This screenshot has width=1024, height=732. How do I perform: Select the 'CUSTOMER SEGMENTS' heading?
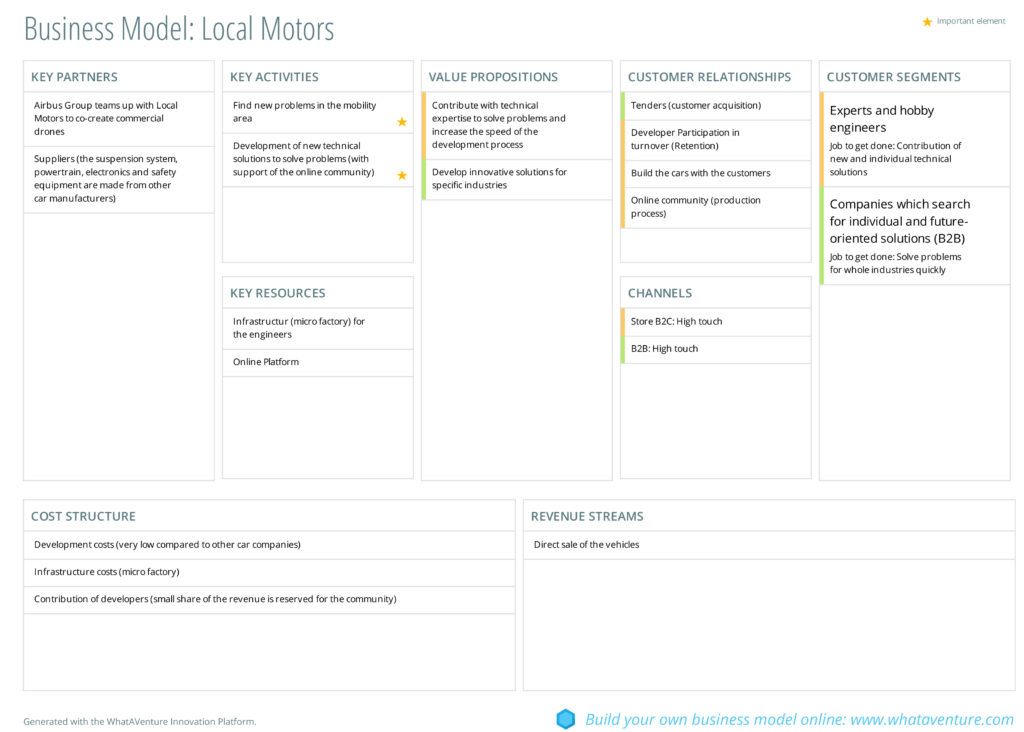click(x=893, y=77)
